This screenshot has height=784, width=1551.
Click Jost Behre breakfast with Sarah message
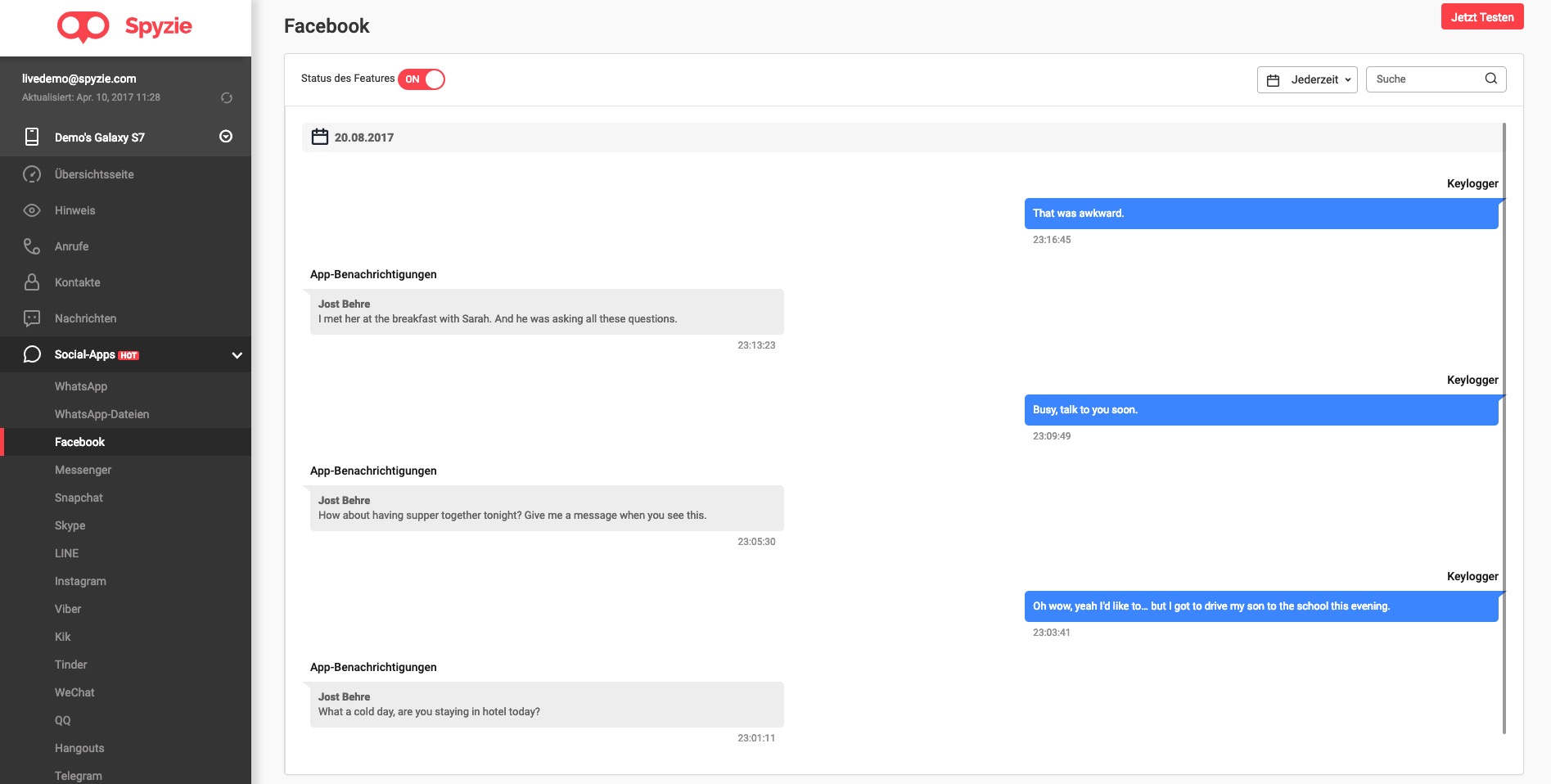pos(547,312)
